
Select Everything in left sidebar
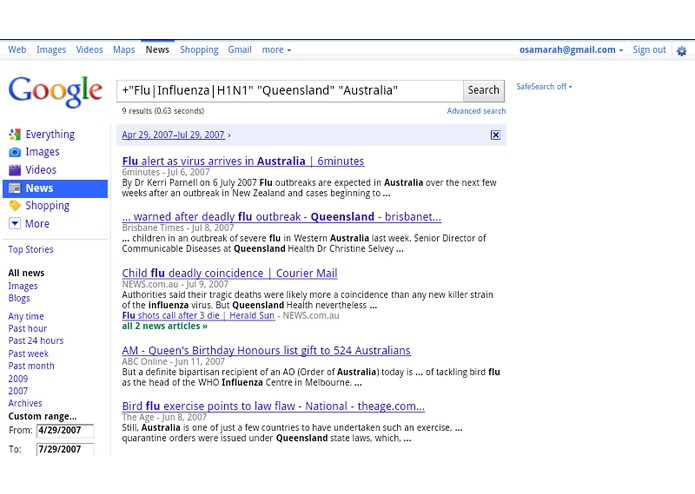point(50,134)
